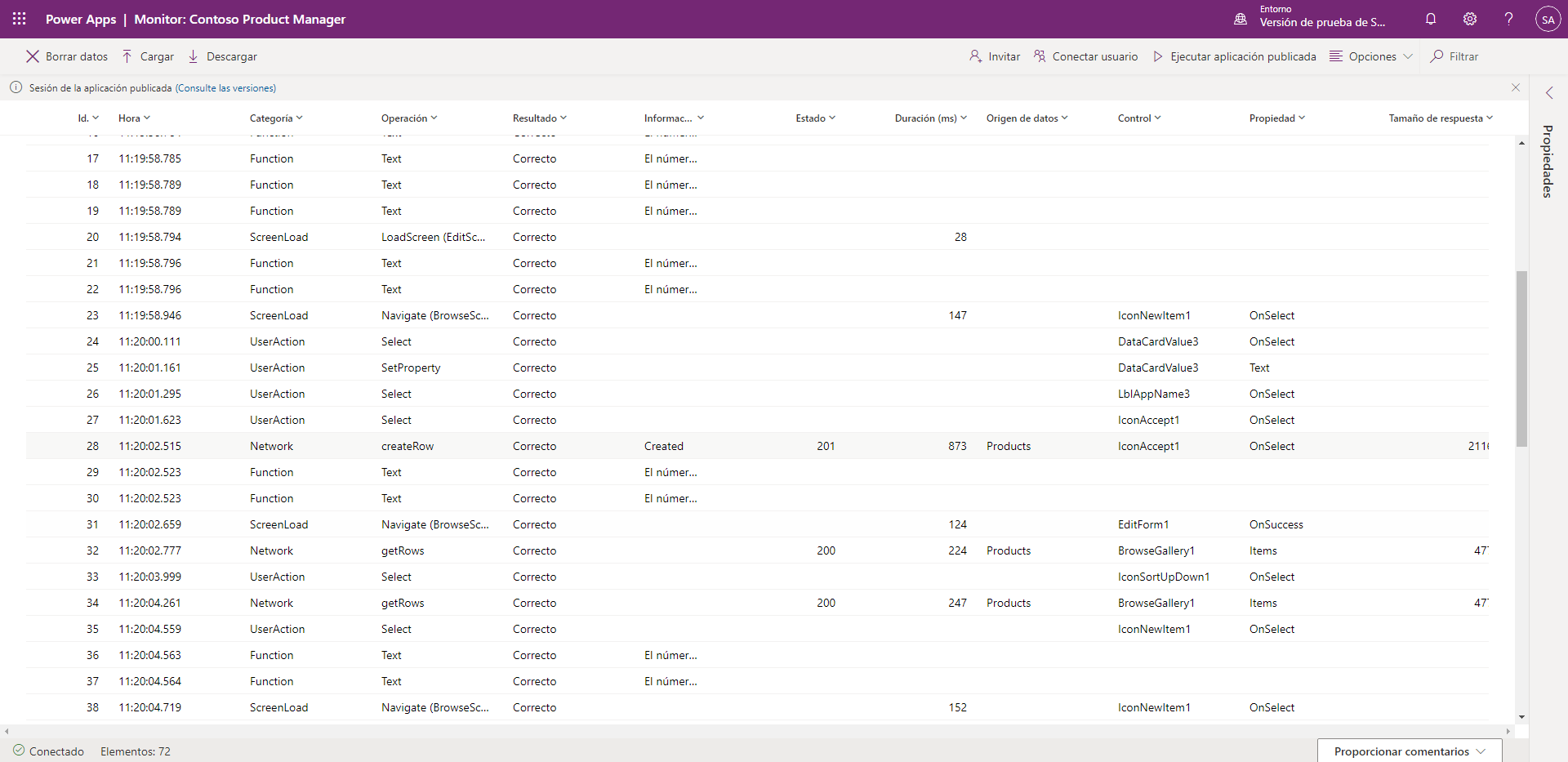This screenshot has width=1568, height=762.
Task: Select row 20 LoadScreen (EditSc... event
Action: (757, 237)
